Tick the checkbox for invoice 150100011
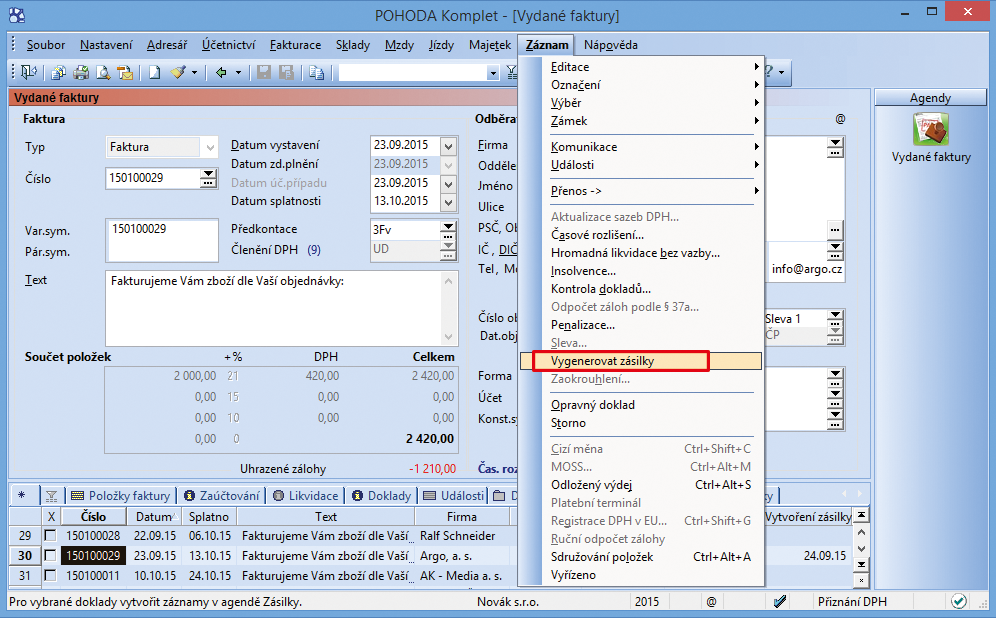The height and width of the screenshot is (618, 996). [50, 576]
